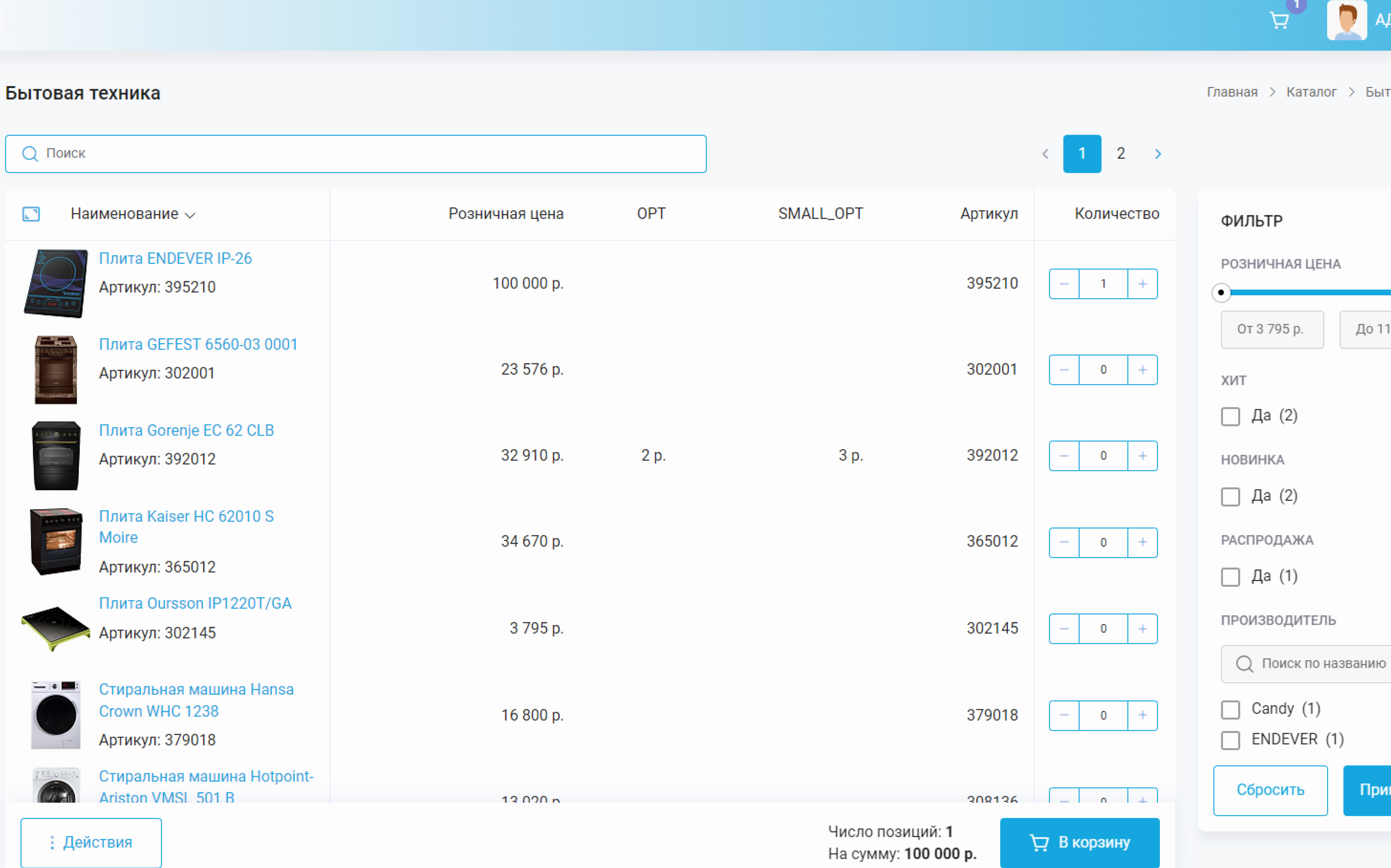Screen dimensions: 1391x868
Task: Decrease quantity for Плита Kaiser HC 62010 S
Action: (1064, 542)
